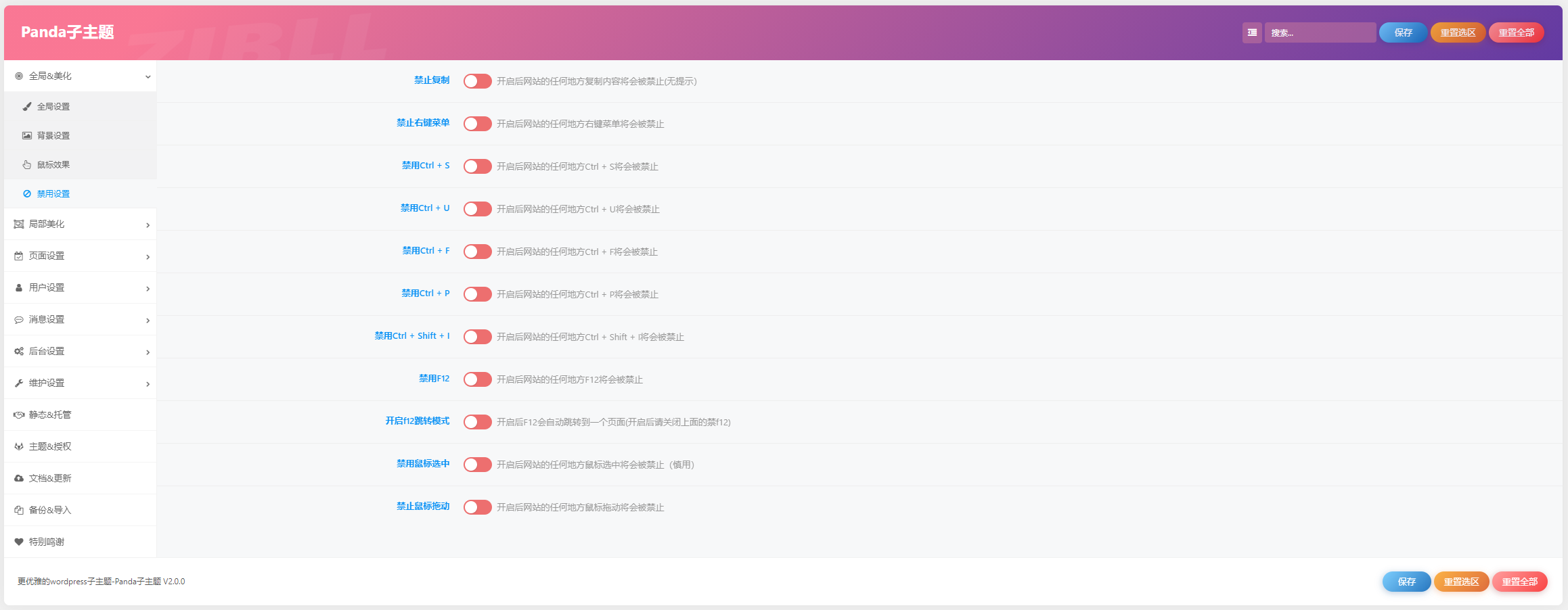Image resolution: width=1568 pixels, height=610 pixels.
Task: Click the bottom 重置全部 button
Action: tap(1519, 582)
